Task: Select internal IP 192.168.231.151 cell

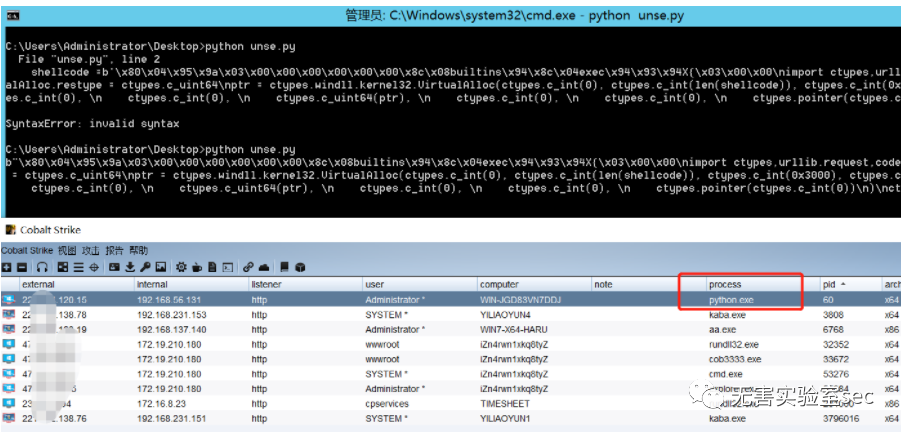Action: [172, 419]
